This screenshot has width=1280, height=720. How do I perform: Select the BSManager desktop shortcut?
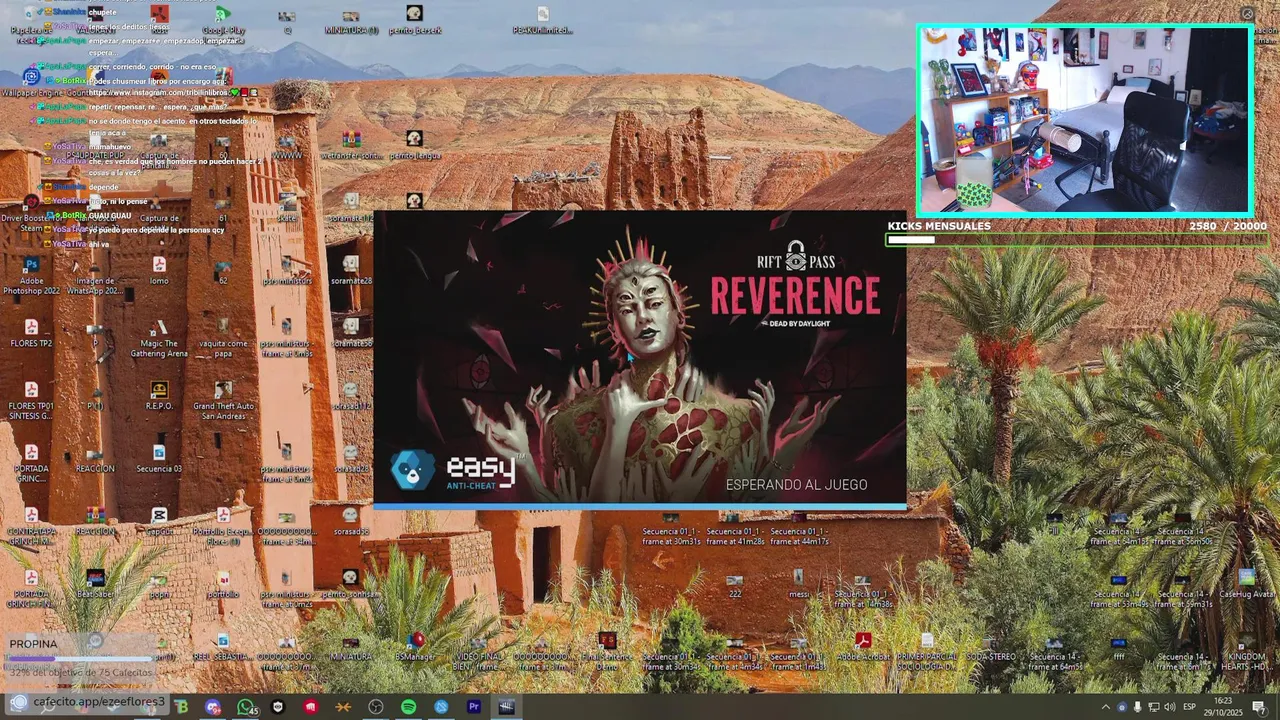point(415,647)
